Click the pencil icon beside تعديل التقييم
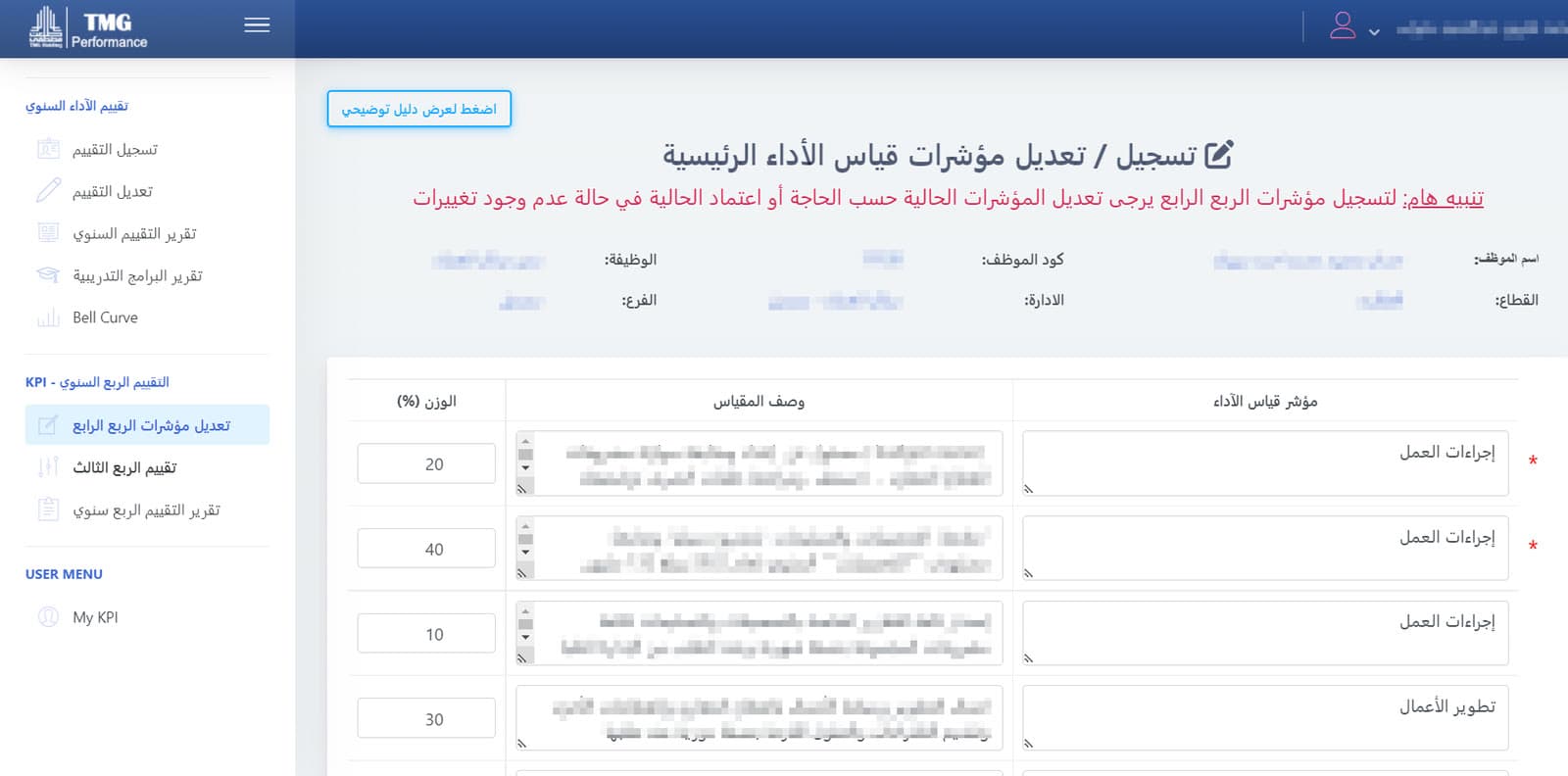Viewport: 1568px width, 776px height. (x=48, y=191)
